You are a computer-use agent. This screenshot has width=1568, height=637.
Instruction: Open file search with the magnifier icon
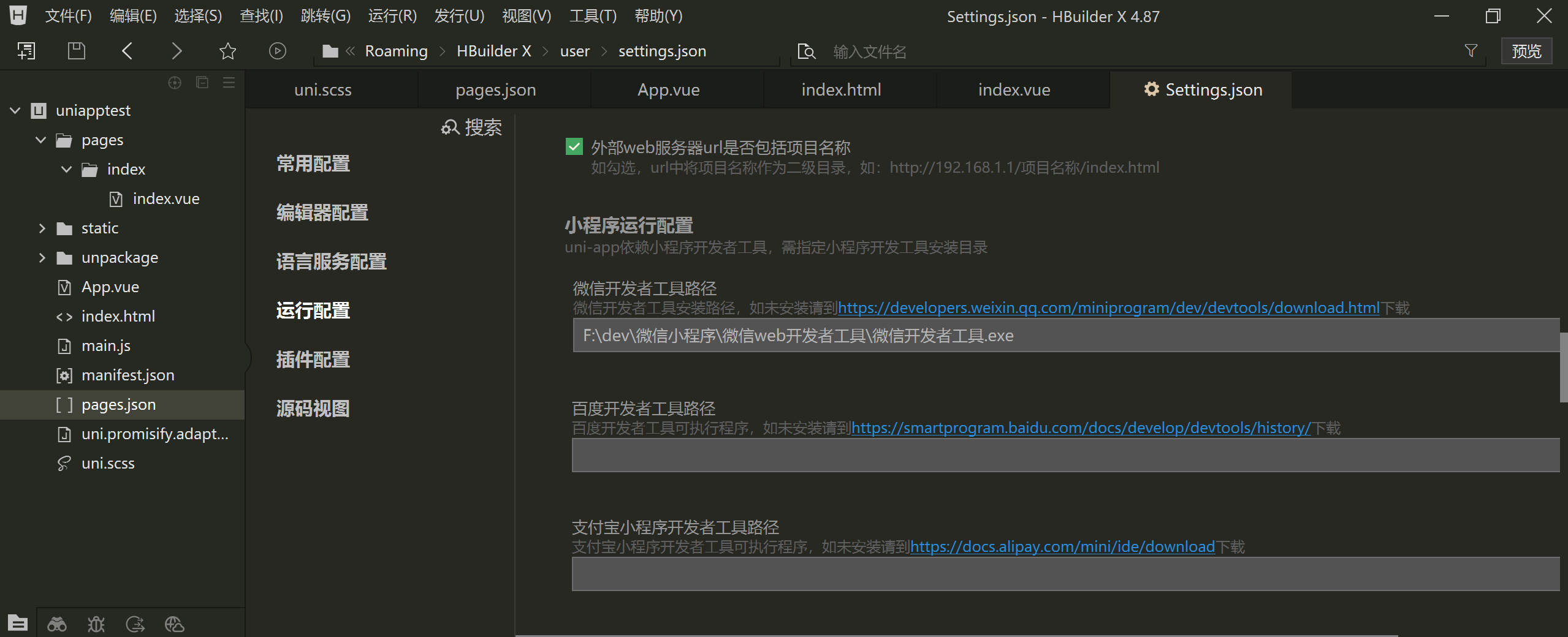pyautogui.click(x=806, y=51)
